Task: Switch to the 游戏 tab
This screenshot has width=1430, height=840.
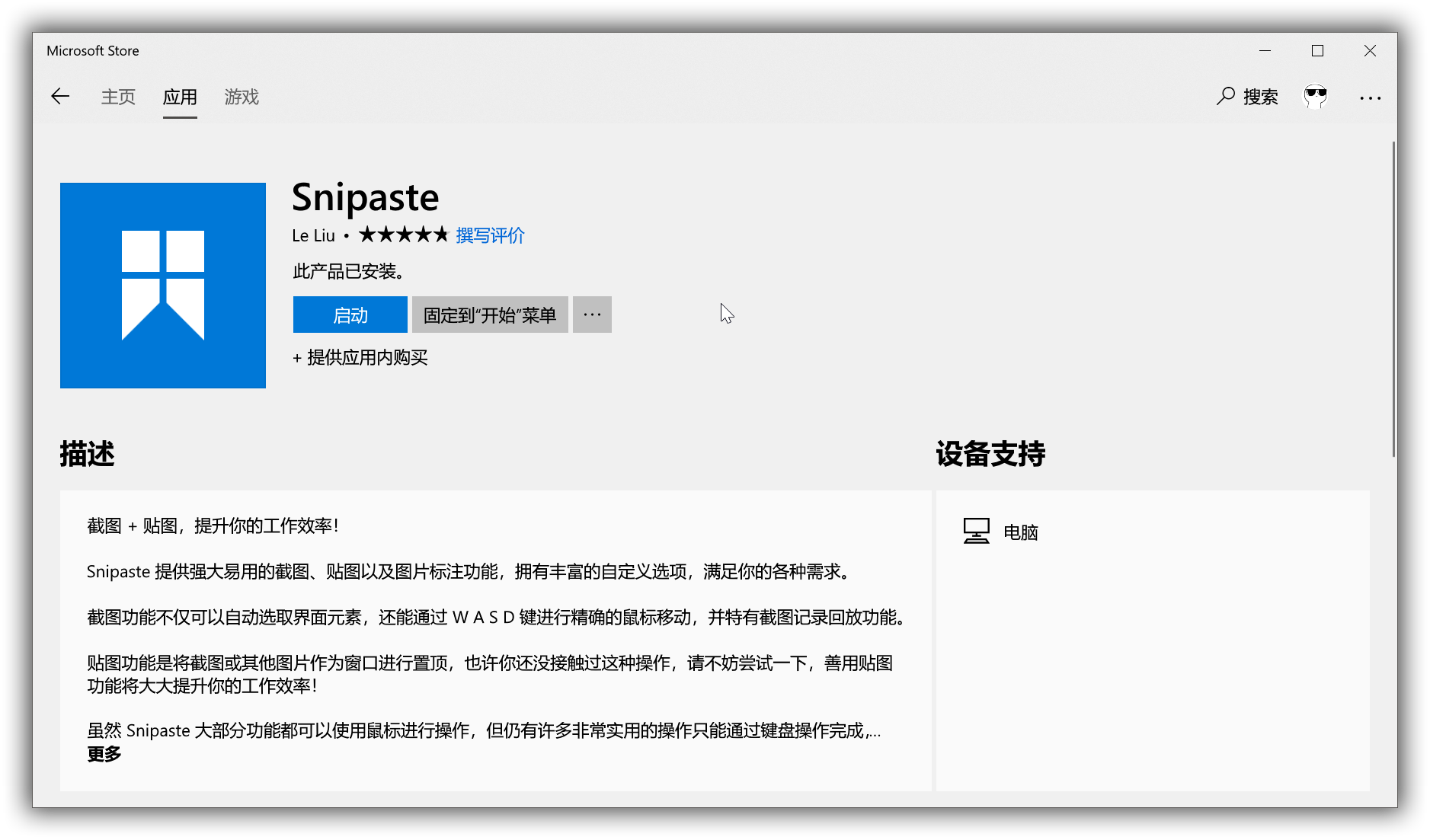Action: click(x=242, y=97)
